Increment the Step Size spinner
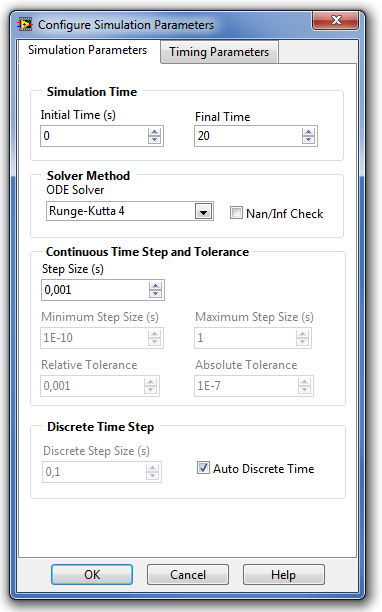 click(155, 286)
